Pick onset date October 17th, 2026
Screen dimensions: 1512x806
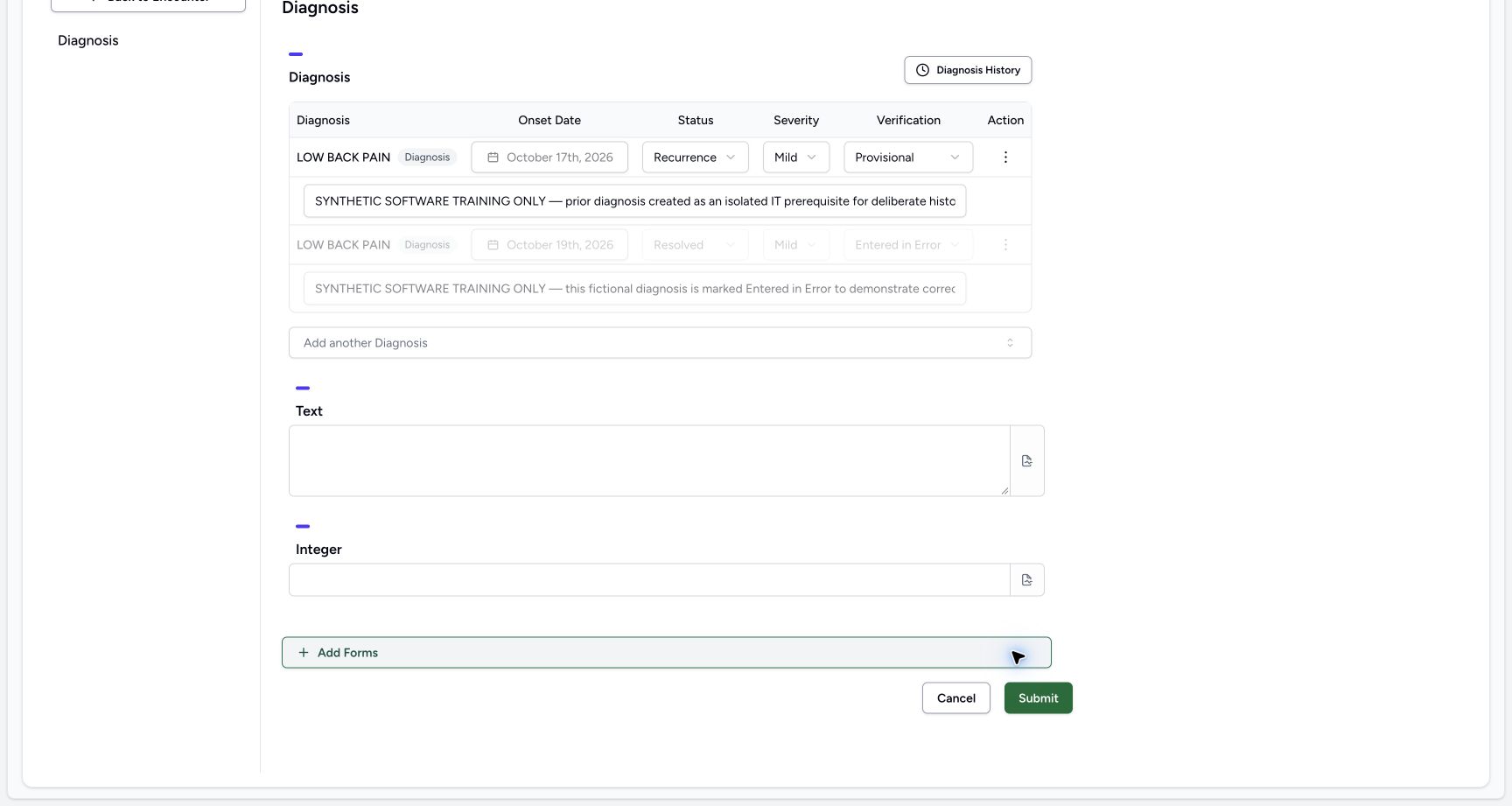click(x=549, y=158)
